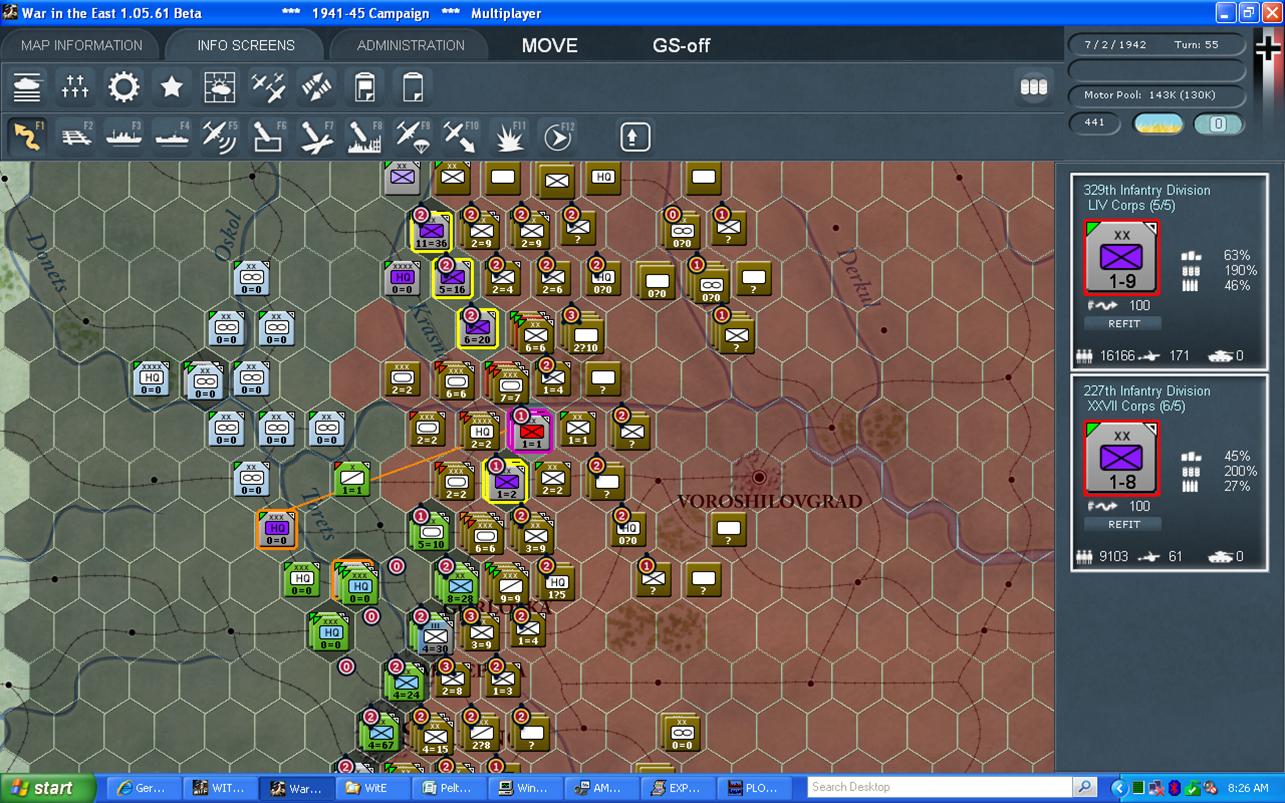The height and width of the screenshot is (803, 1285).
Task: Click the pill showing 0
Action: [1218, 124]
